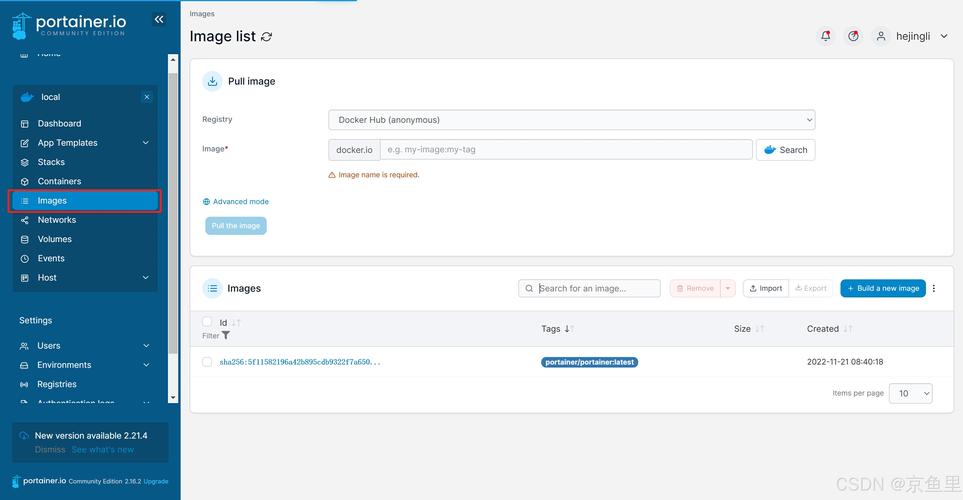Open the user avatar icon
The width and height of the screenshot is (963, 500).
(x=881, y=36)
